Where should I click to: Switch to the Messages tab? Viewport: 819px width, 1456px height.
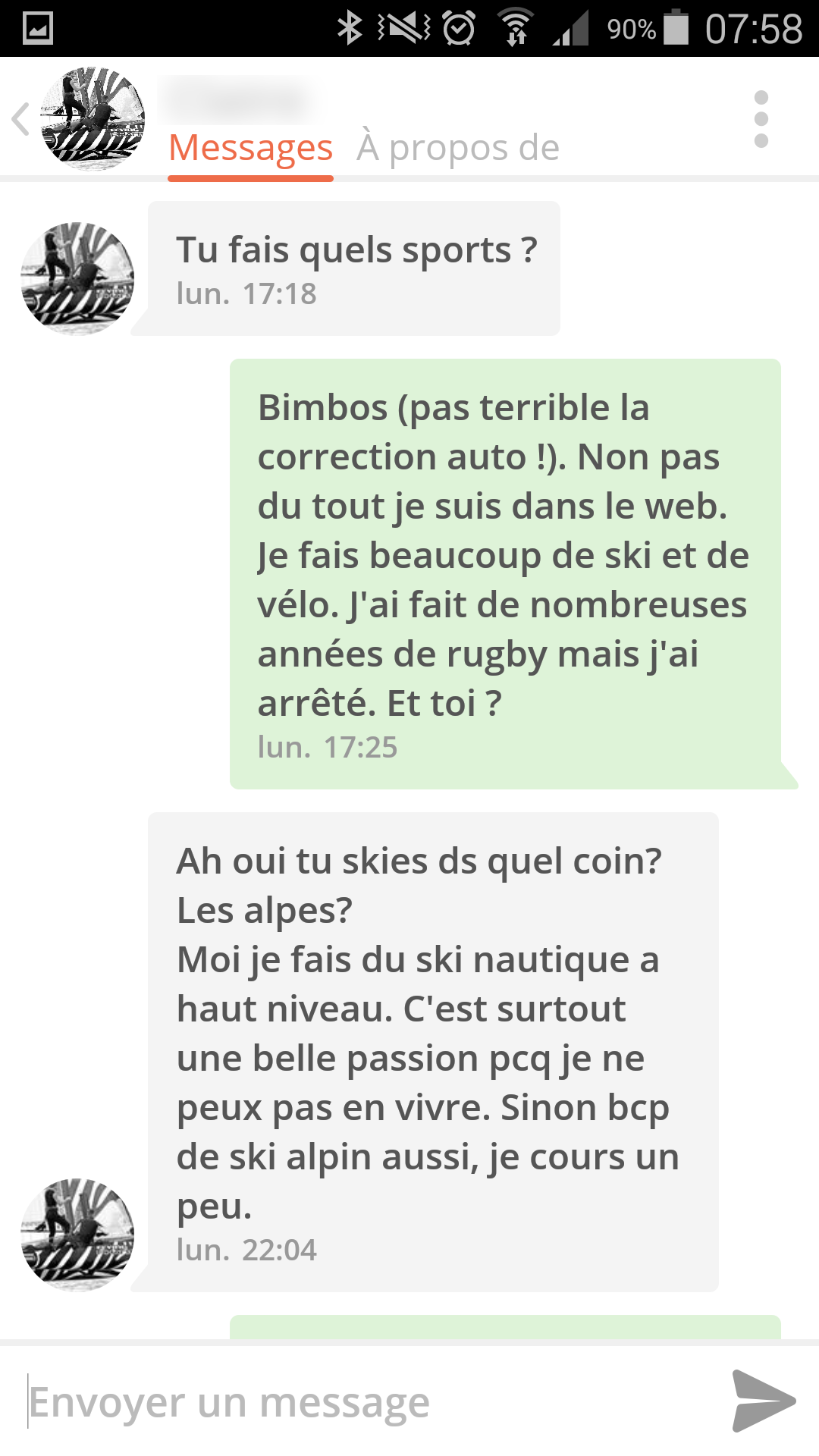(x=251, y=148)
